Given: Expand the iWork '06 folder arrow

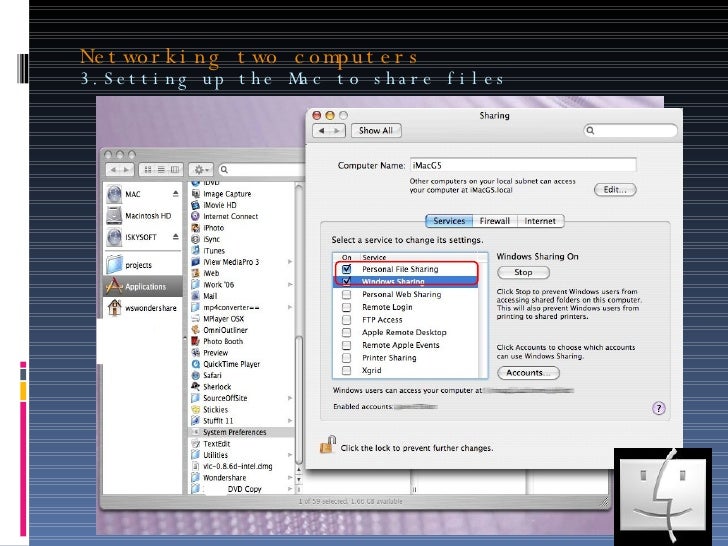Looking at the screenshot, I should tap(290, 285).
